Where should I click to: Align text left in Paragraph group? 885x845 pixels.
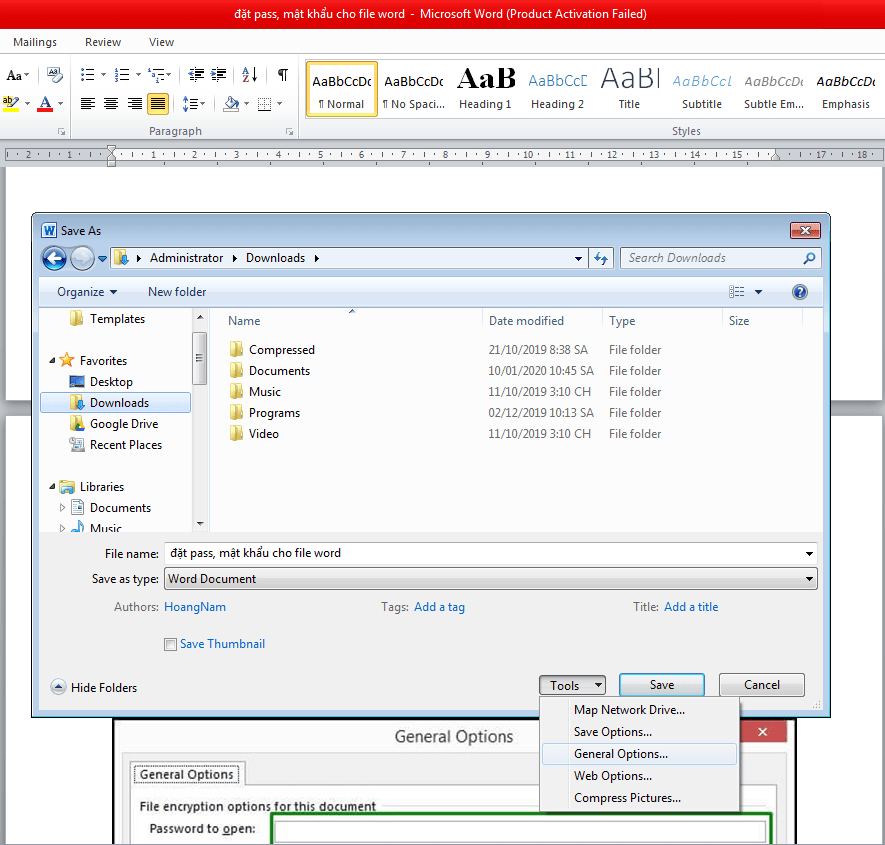click(87, 103)
